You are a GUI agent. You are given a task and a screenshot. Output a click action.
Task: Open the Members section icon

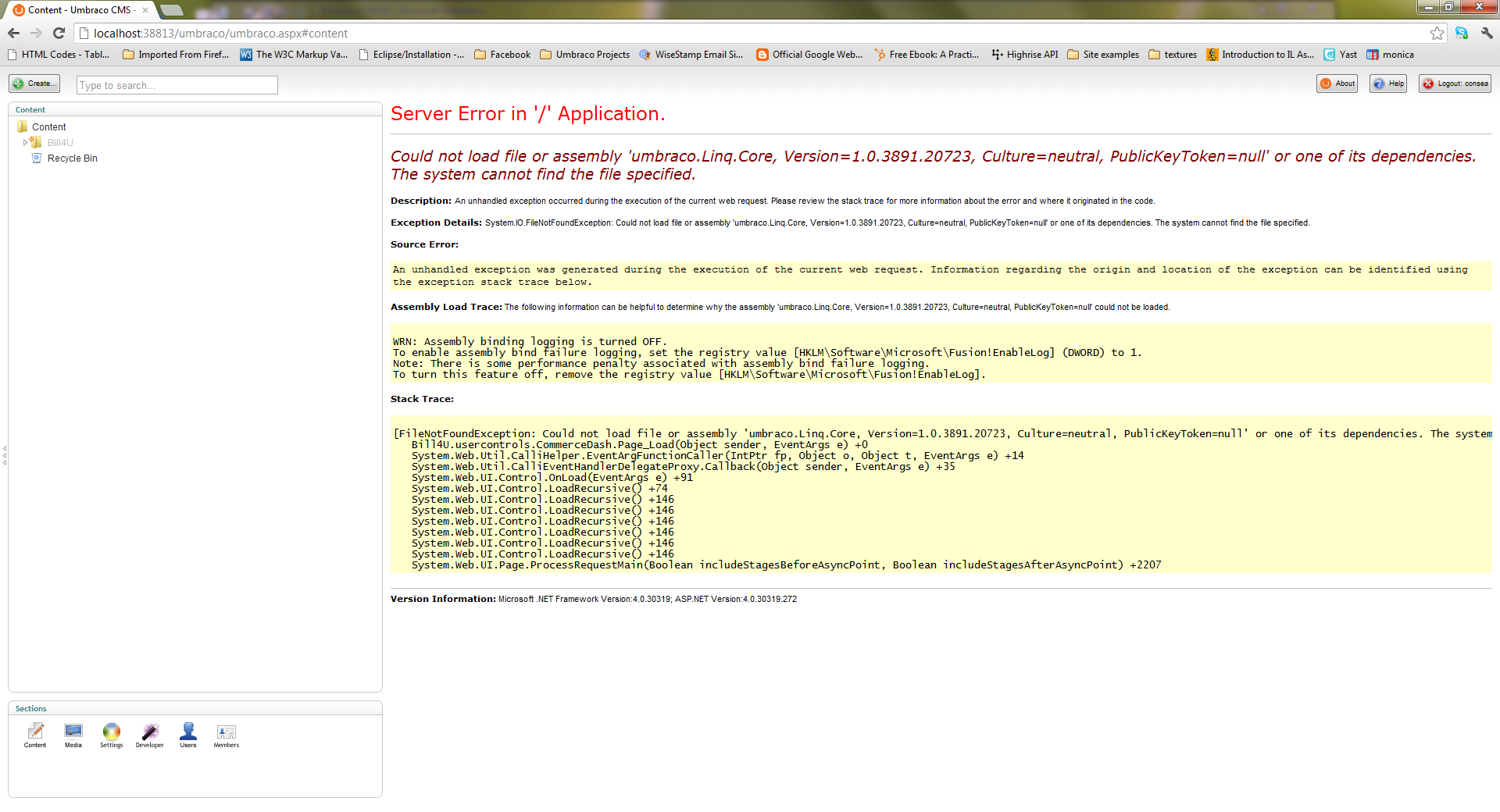[227, 735]
